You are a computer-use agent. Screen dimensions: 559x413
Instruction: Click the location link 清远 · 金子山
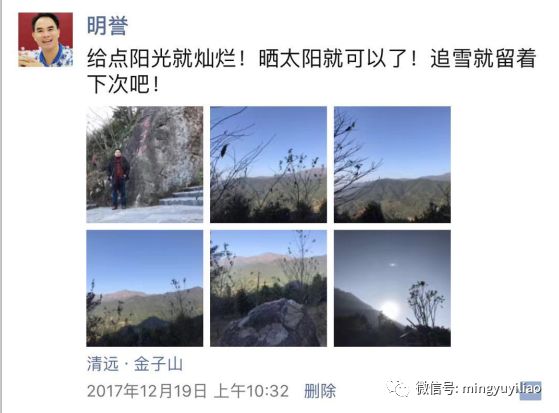click(135, 364)
